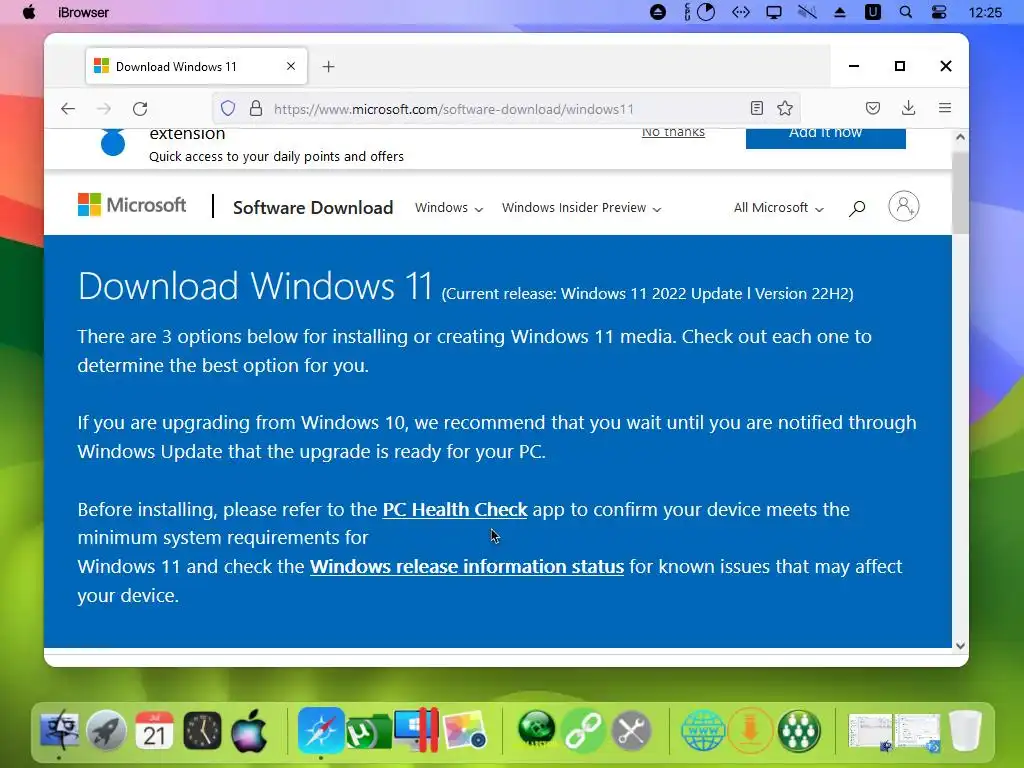Viewport: 1024px width, 768px height.
Task: Open a new tab with the plus button
Action: 328,67
